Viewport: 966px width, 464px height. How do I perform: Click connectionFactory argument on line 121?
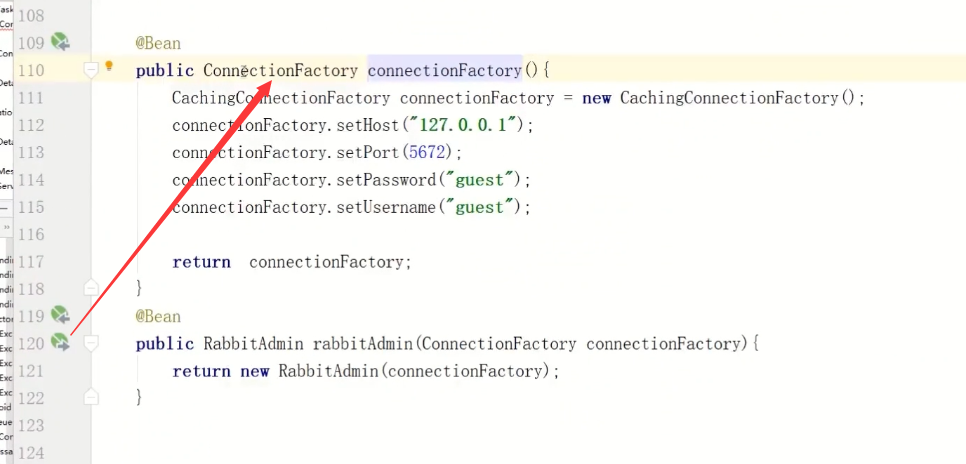466,372
